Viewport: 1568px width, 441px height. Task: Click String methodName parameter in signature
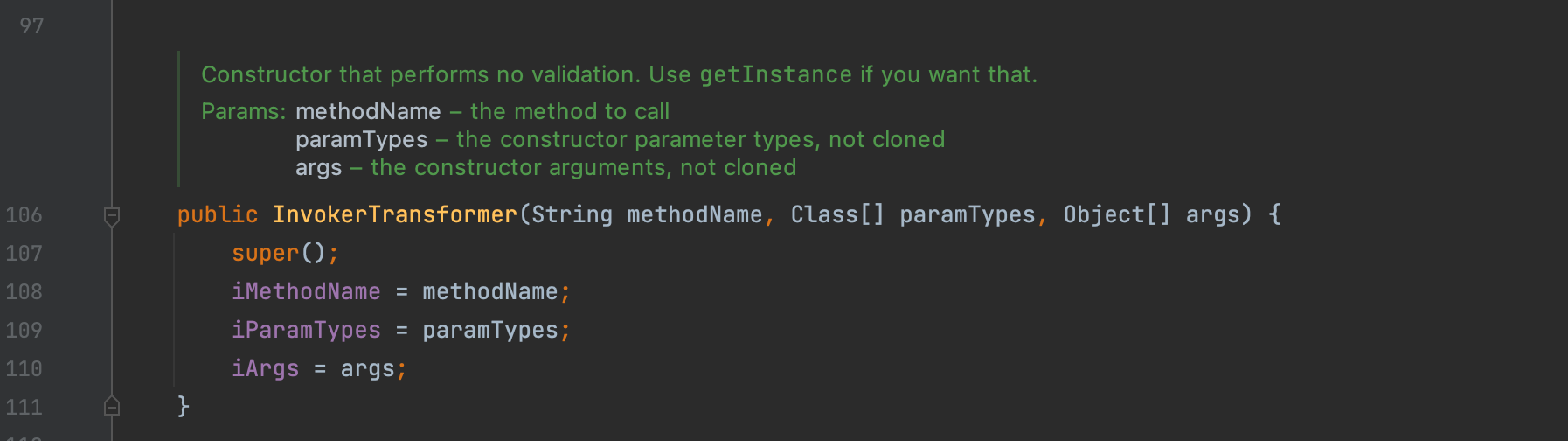tap(647, 215)
